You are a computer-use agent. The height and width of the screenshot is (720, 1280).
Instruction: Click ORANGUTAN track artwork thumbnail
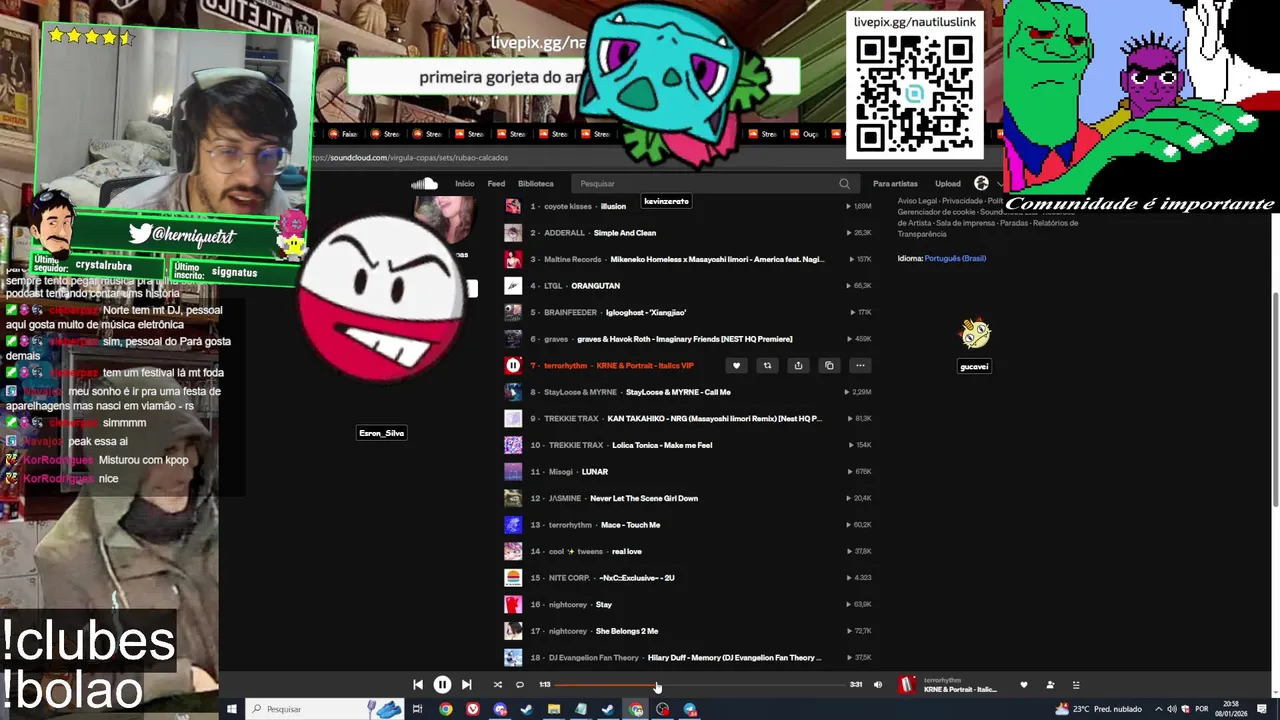pyautogui.click(x=513, y=286)
